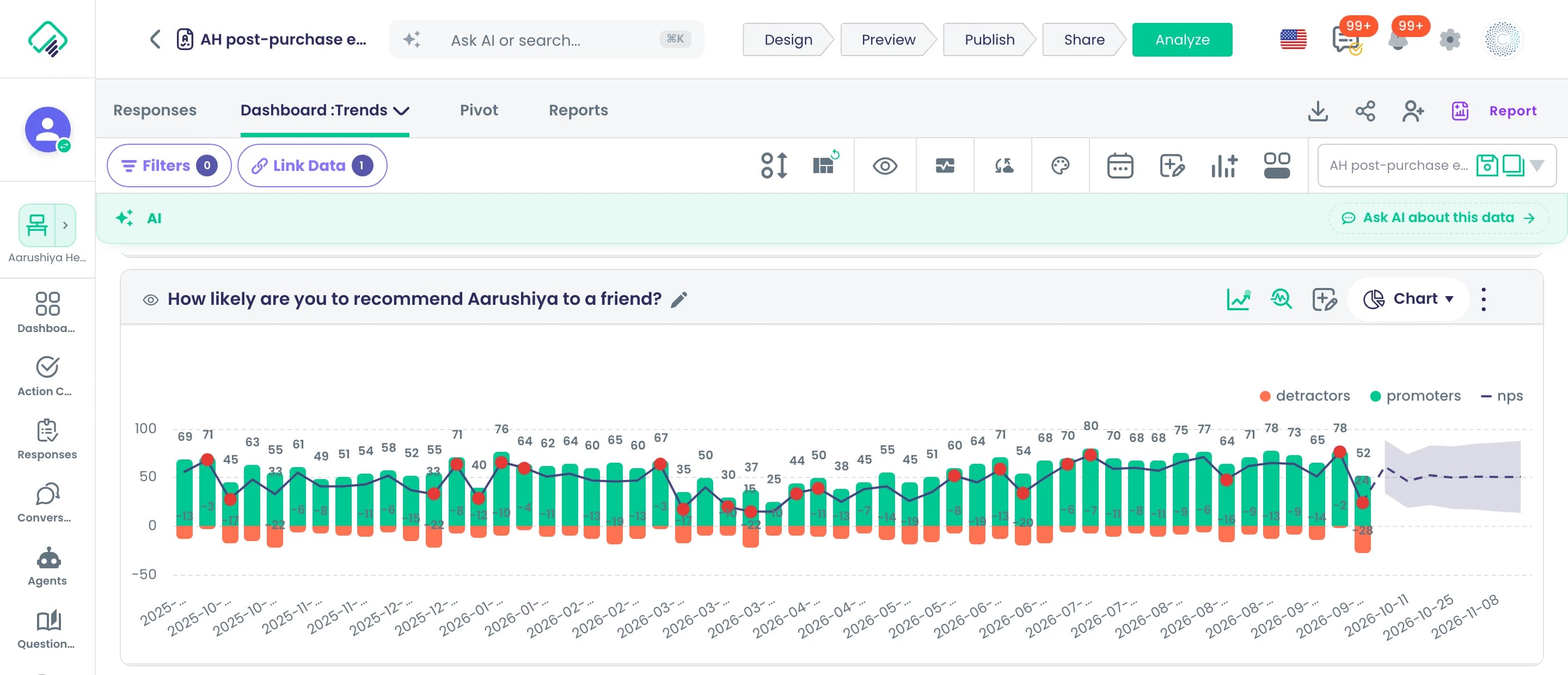This screenshot has height=675, width=1568.
Task: Switch to the Reports tab
Action: point(578,110)
